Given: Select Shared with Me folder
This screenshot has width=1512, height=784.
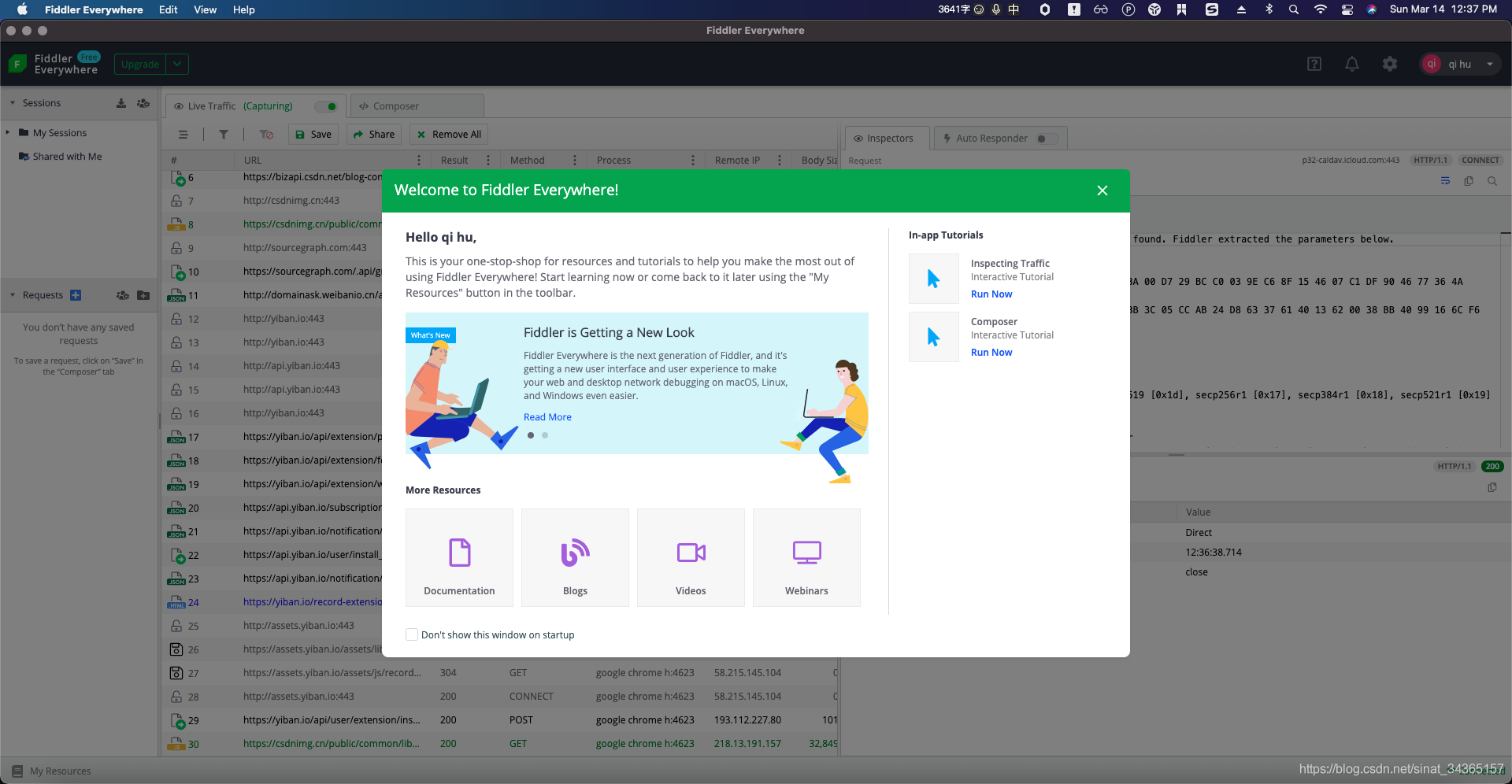Looking at the screenshot, I should 61,157.
